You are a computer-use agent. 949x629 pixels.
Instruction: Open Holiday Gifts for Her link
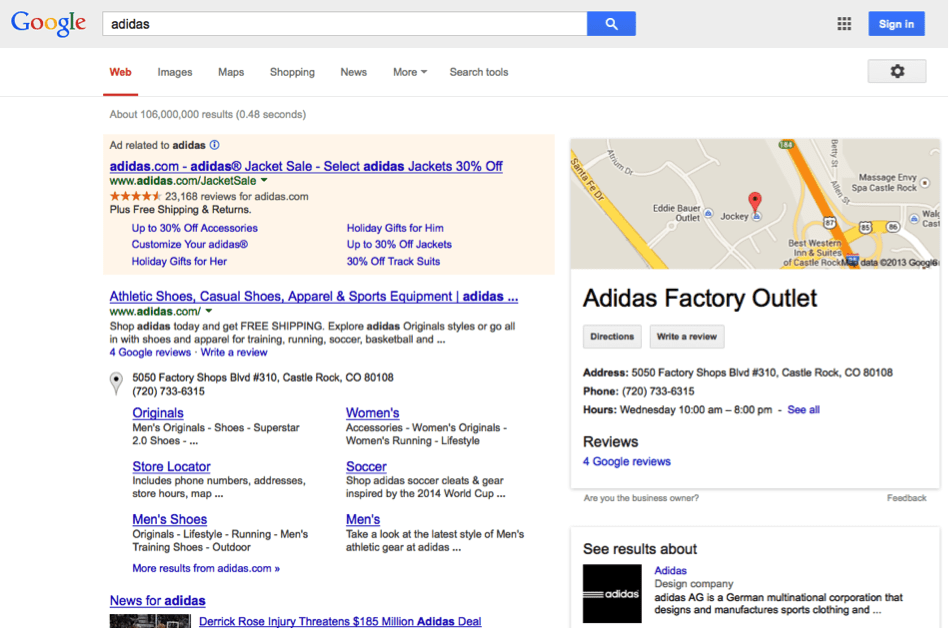tap(179, 262)
